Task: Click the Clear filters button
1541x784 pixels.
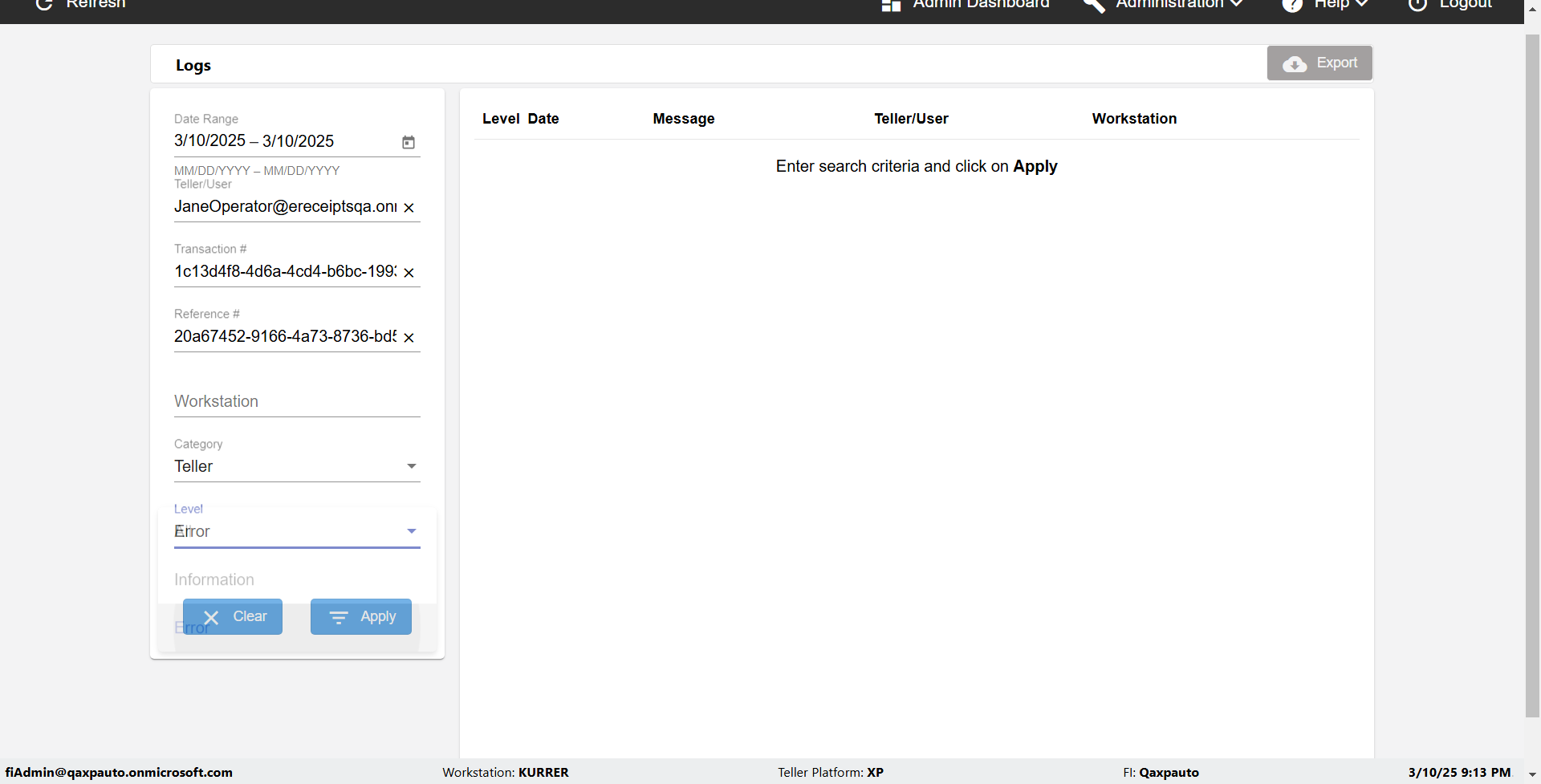Action: pos(233,616)
